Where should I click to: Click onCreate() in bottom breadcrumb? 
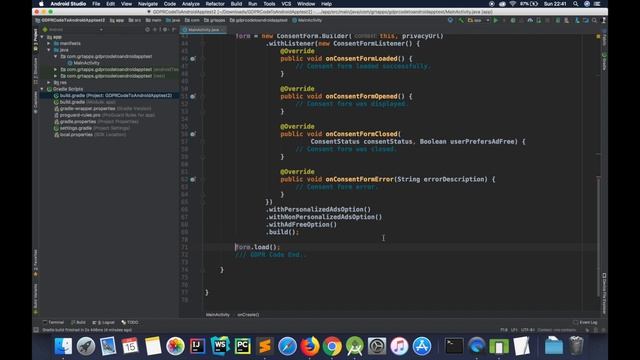click(248, 315)
